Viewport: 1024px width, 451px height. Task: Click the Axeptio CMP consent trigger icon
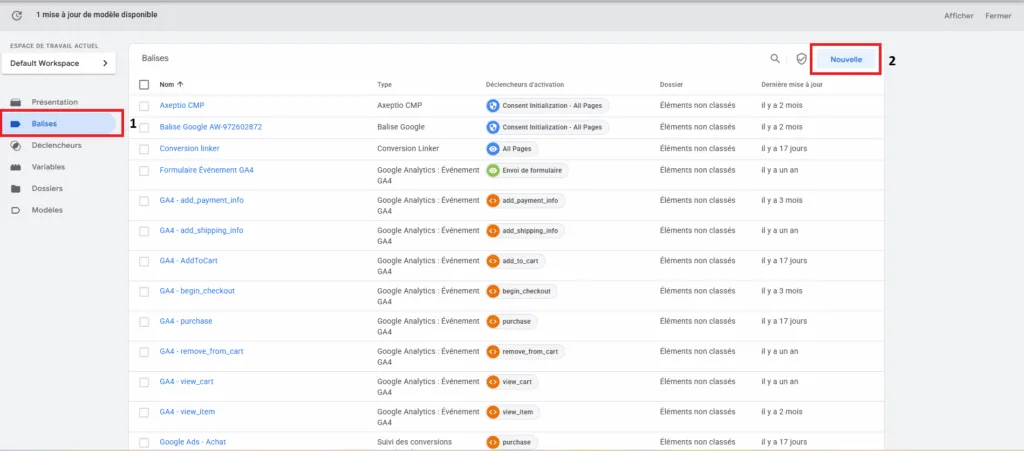[x=493, y=105]
